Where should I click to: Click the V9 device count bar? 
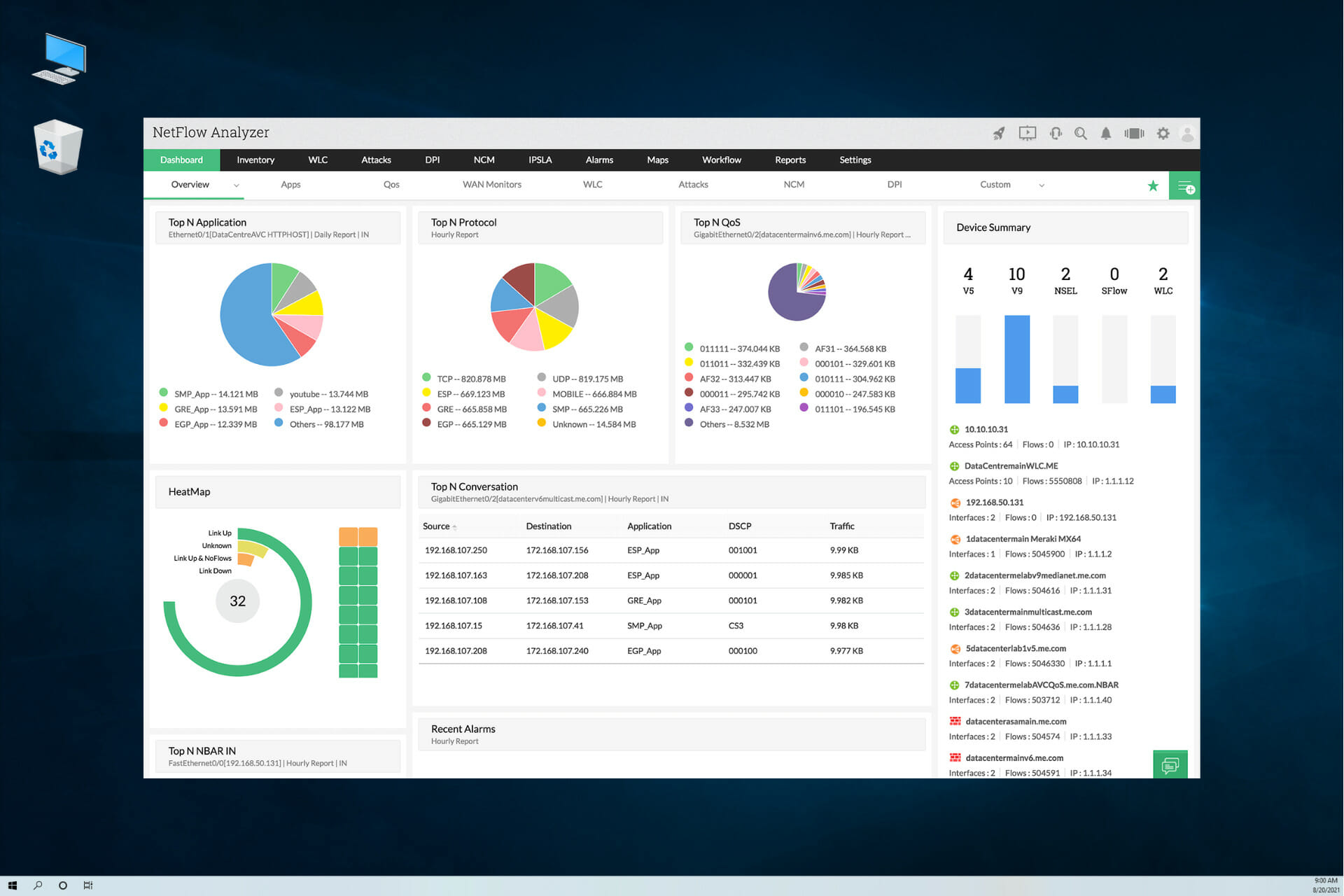[1017, 359]
